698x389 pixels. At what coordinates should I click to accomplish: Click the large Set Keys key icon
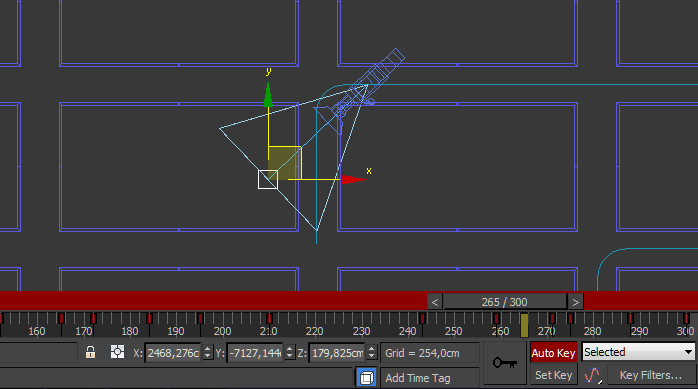tap(505, 363)
